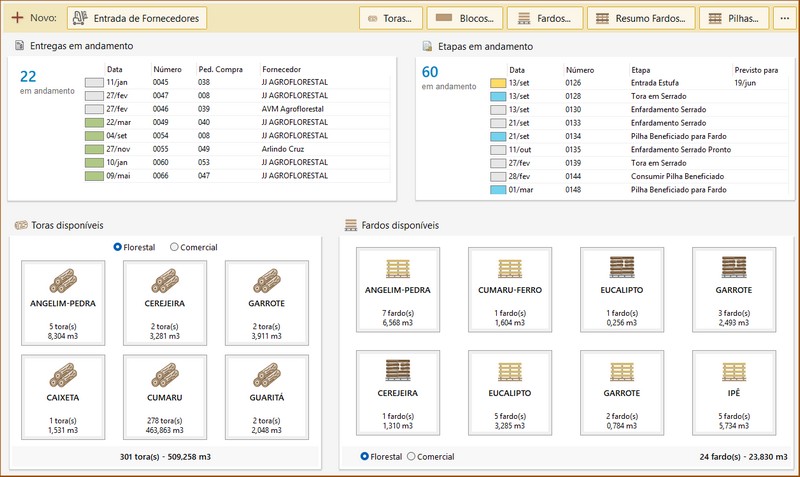
Task: Click the Fornecedor column header
Action: [x=283, y=69]
